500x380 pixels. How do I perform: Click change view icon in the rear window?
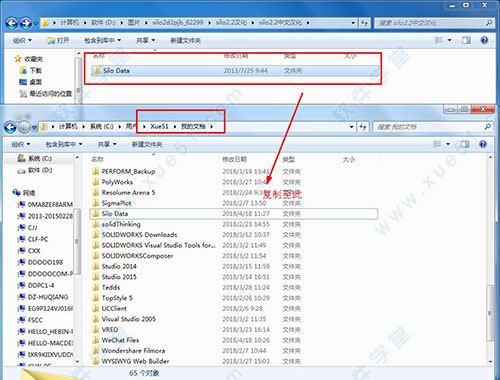[439, 40]
